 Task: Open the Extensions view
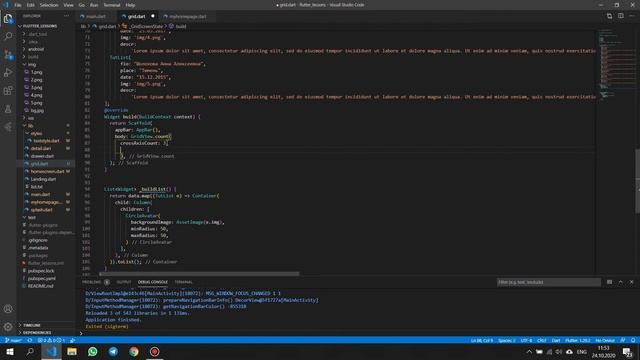click(8, 91)
